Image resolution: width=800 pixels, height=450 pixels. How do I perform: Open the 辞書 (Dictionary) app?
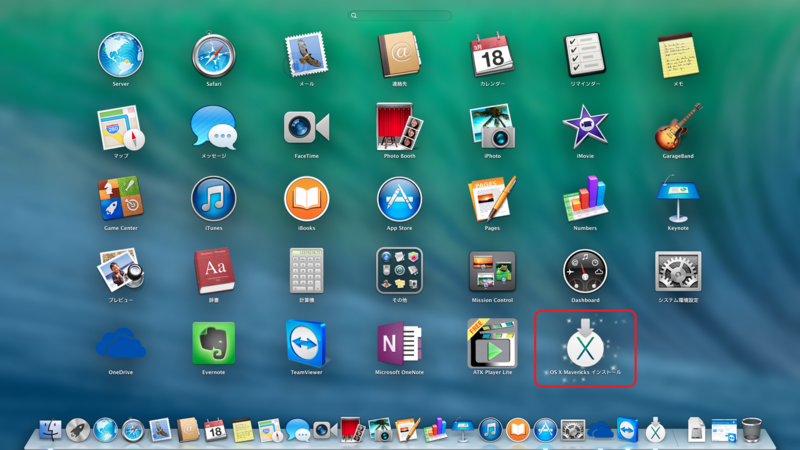click(x=214, y=271)
